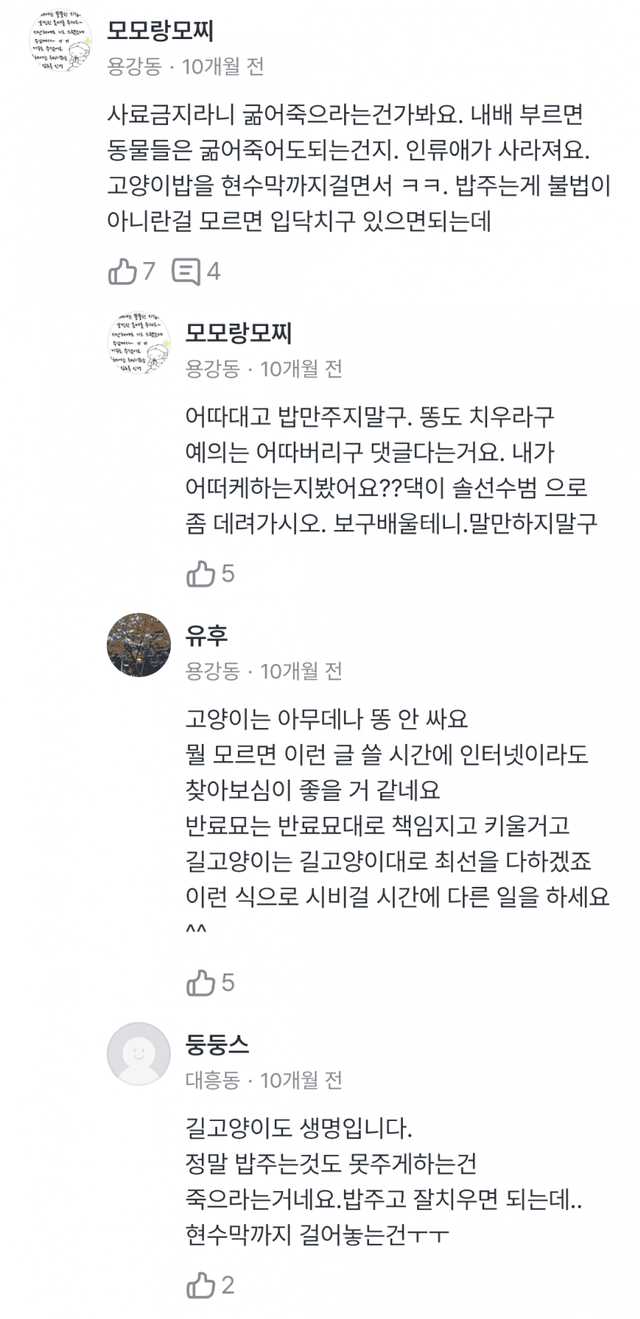View 유후's profile photo

(138, 645)
